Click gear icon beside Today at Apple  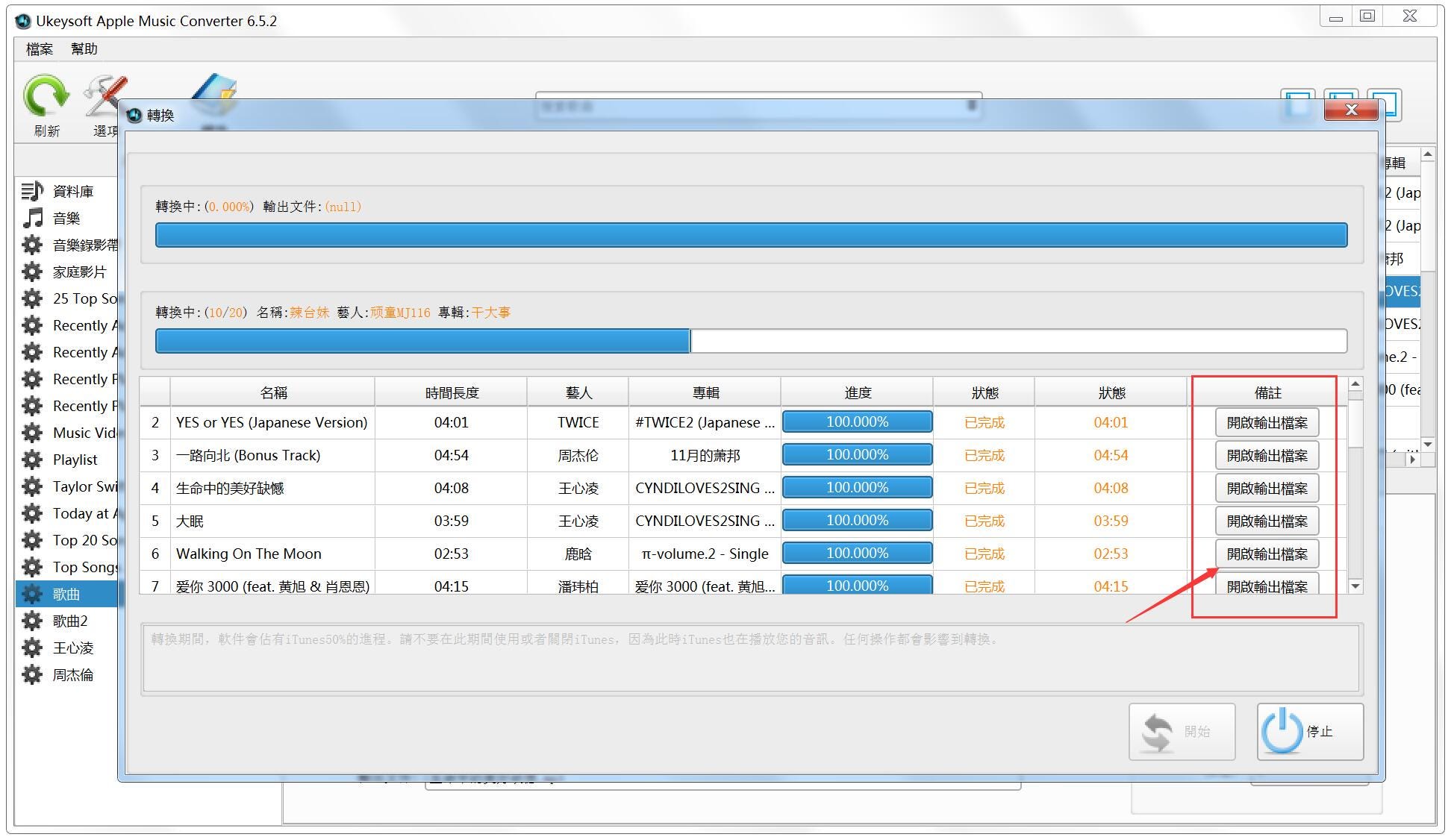point(32,513)
